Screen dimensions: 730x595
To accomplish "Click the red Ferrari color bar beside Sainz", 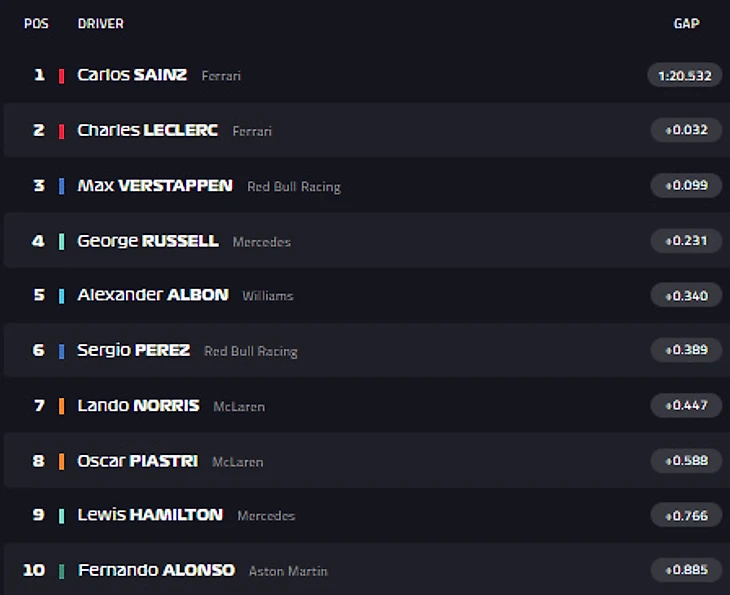I will tap(62, 75).
